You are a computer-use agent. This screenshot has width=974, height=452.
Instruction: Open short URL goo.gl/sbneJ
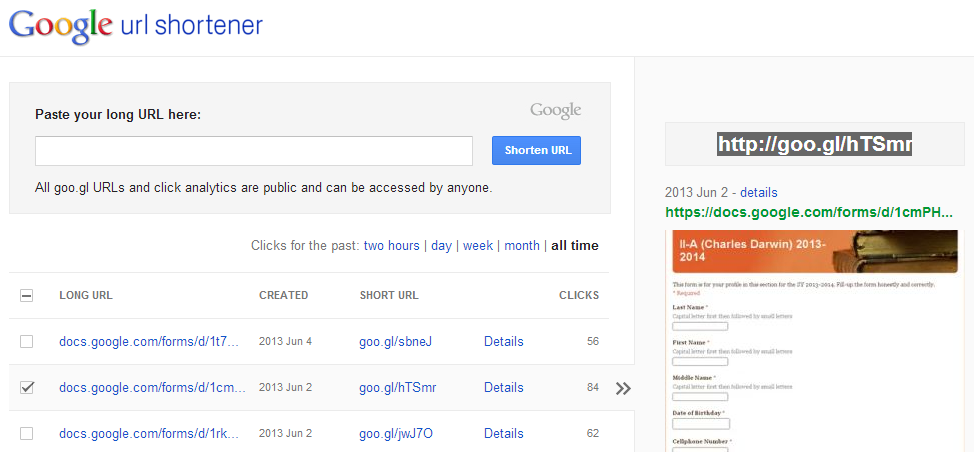click(395, 341)
